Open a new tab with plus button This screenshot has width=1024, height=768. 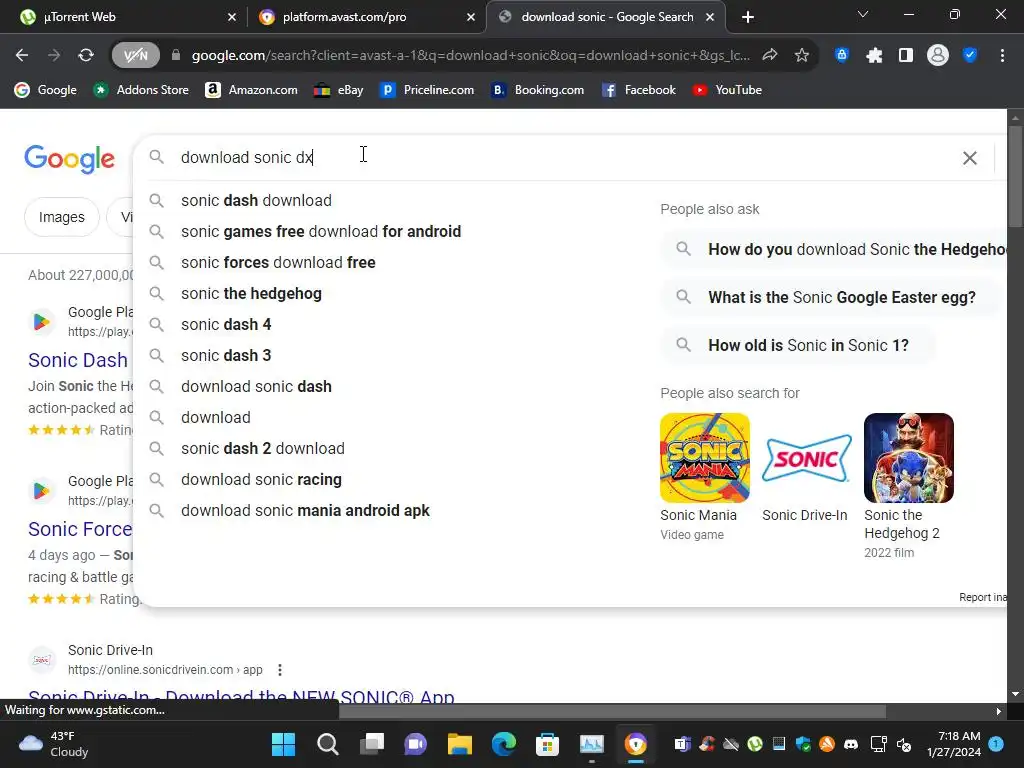click(x=748, y=17)
